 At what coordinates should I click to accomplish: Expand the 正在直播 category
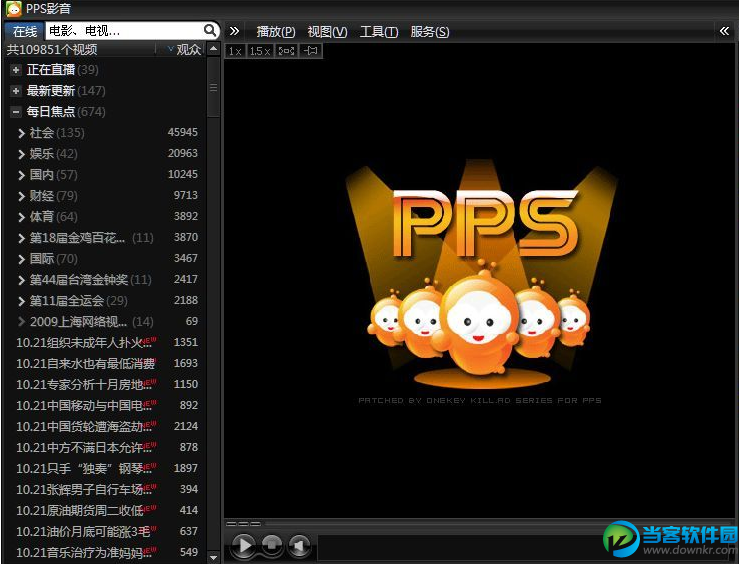[x=16, y=70]
